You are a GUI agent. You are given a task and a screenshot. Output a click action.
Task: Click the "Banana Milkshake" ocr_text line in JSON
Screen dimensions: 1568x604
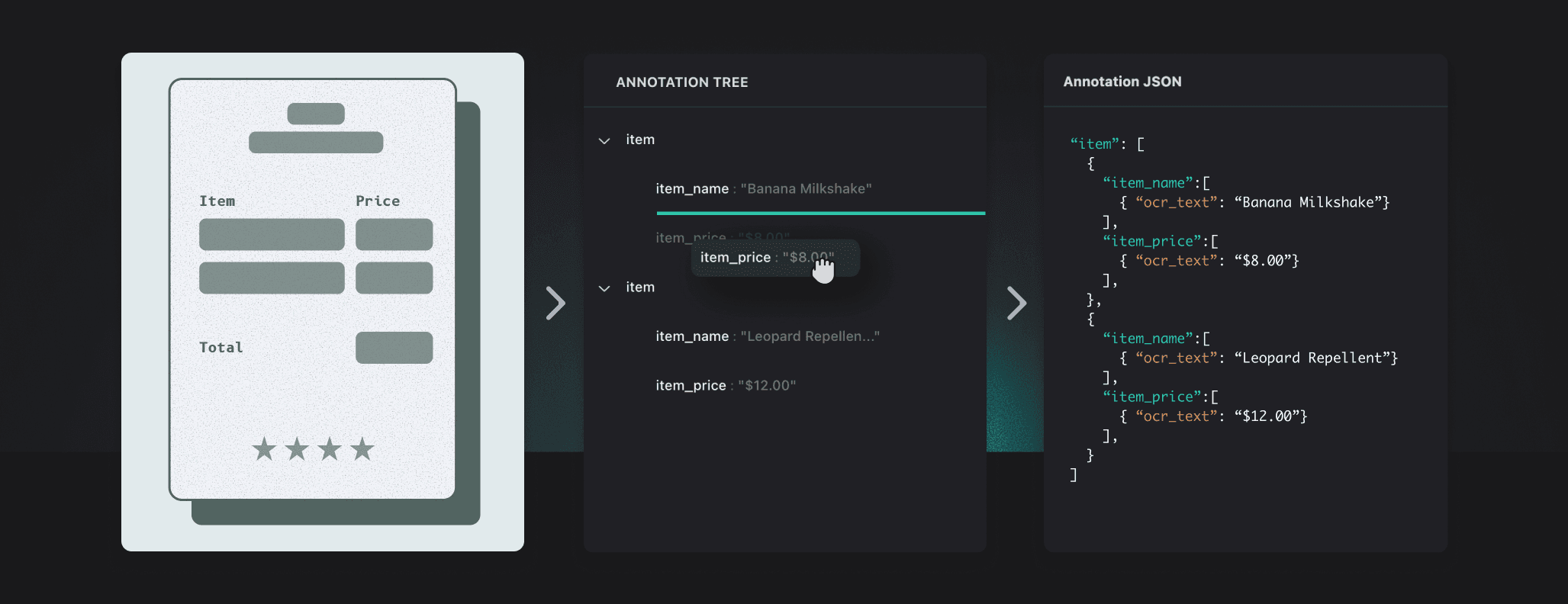coord(1254,202)
